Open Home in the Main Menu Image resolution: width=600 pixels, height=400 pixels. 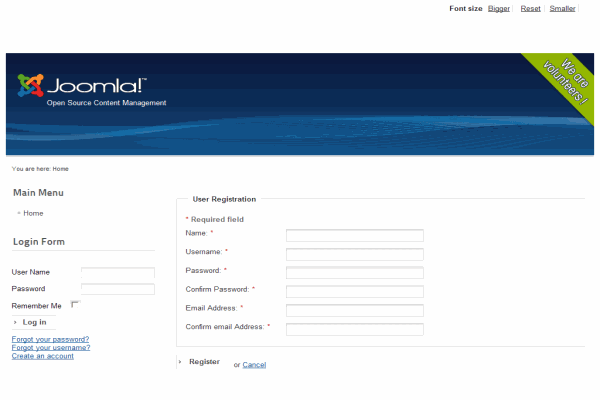click(33, 213)
